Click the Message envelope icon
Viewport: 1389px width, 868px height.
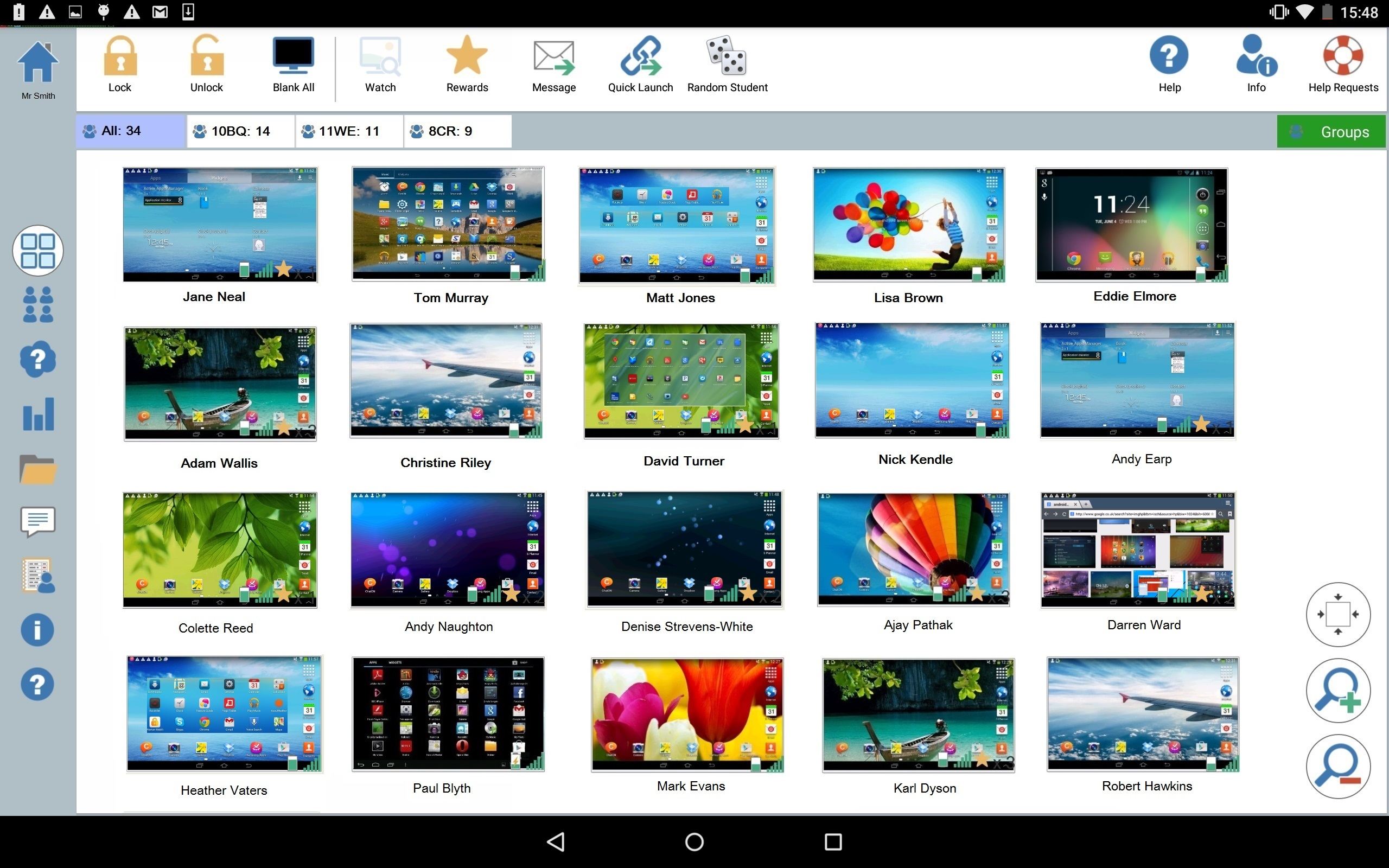click(x=553, y=58)
